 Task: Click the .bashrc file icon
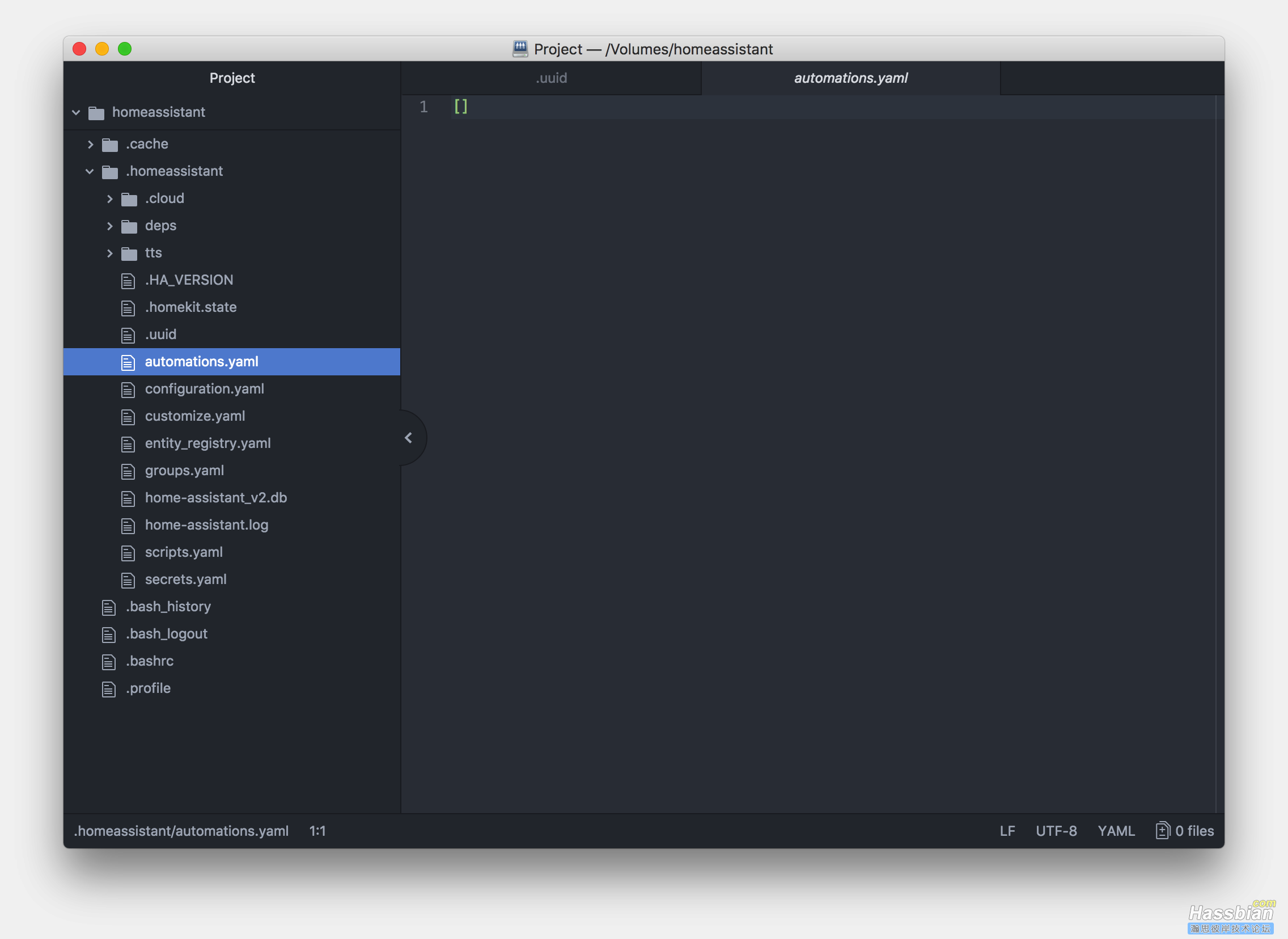pyautogui.click(x=108, y=662)
